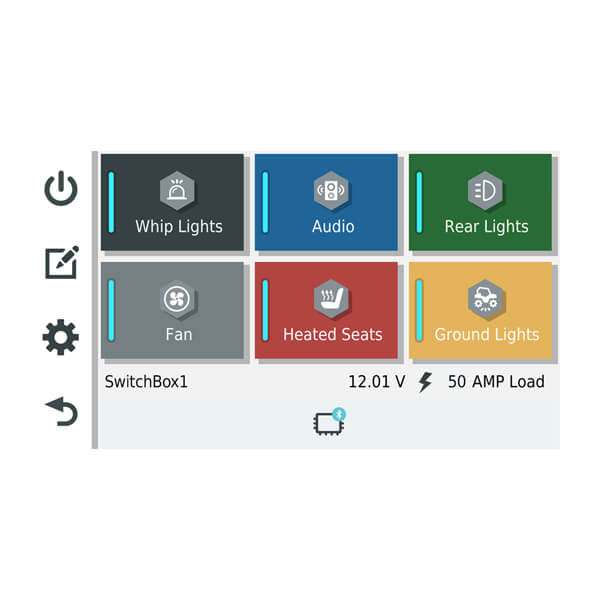Open the edit pencil icon
The height and width of the screenshot is (600, 600).
pyautogui.click(x=62, y=262)
